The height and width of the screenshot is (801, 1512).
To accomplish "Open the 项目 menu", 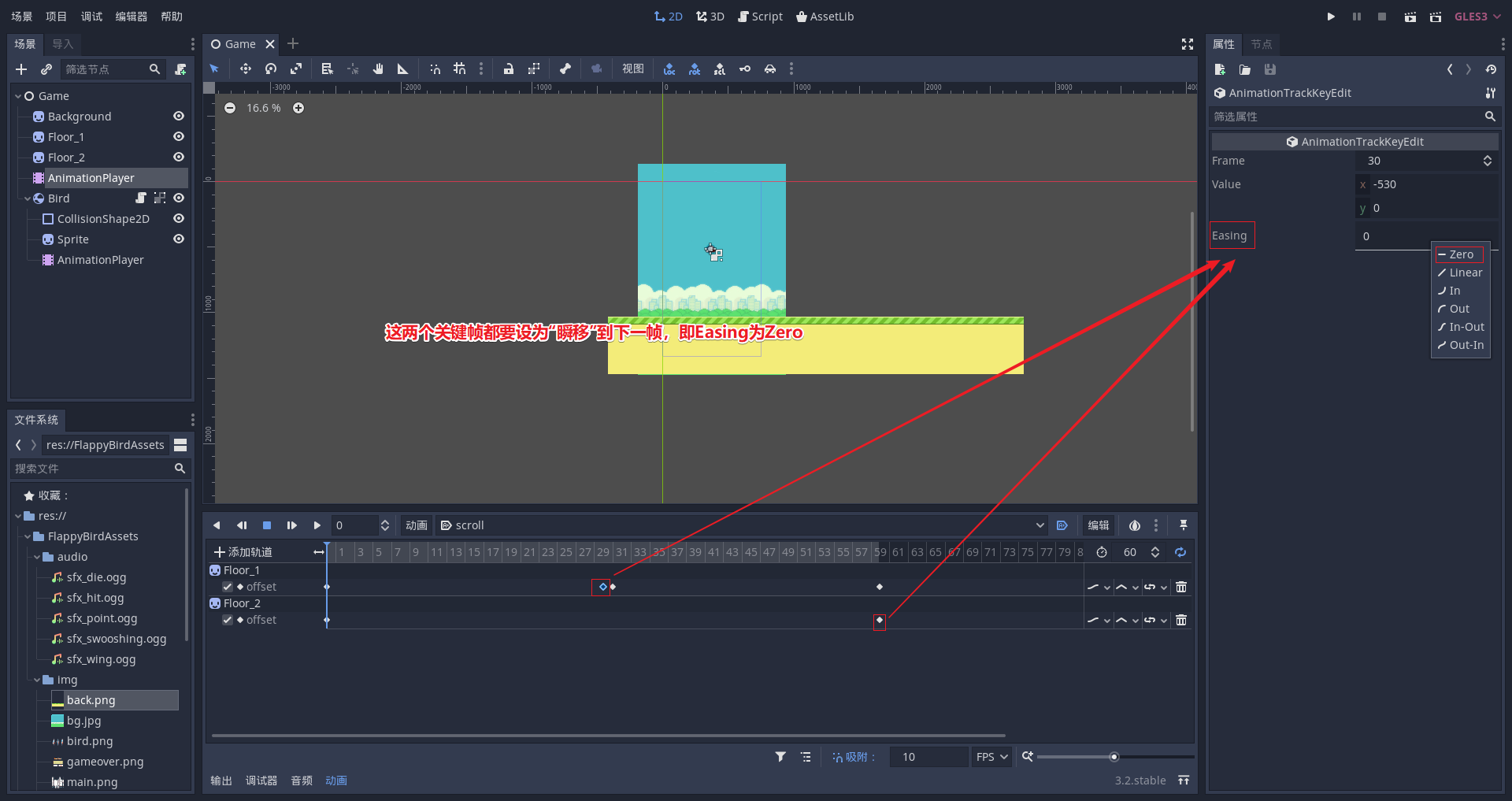I will tap(56, 17).
